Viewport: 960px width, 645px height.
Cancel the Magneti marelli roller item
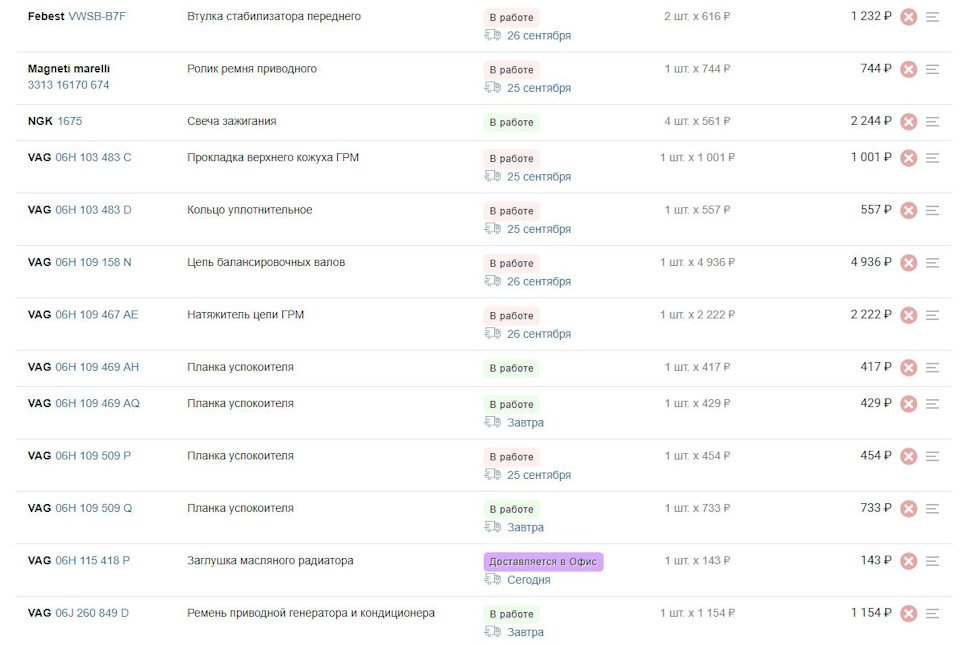[908, 69]
